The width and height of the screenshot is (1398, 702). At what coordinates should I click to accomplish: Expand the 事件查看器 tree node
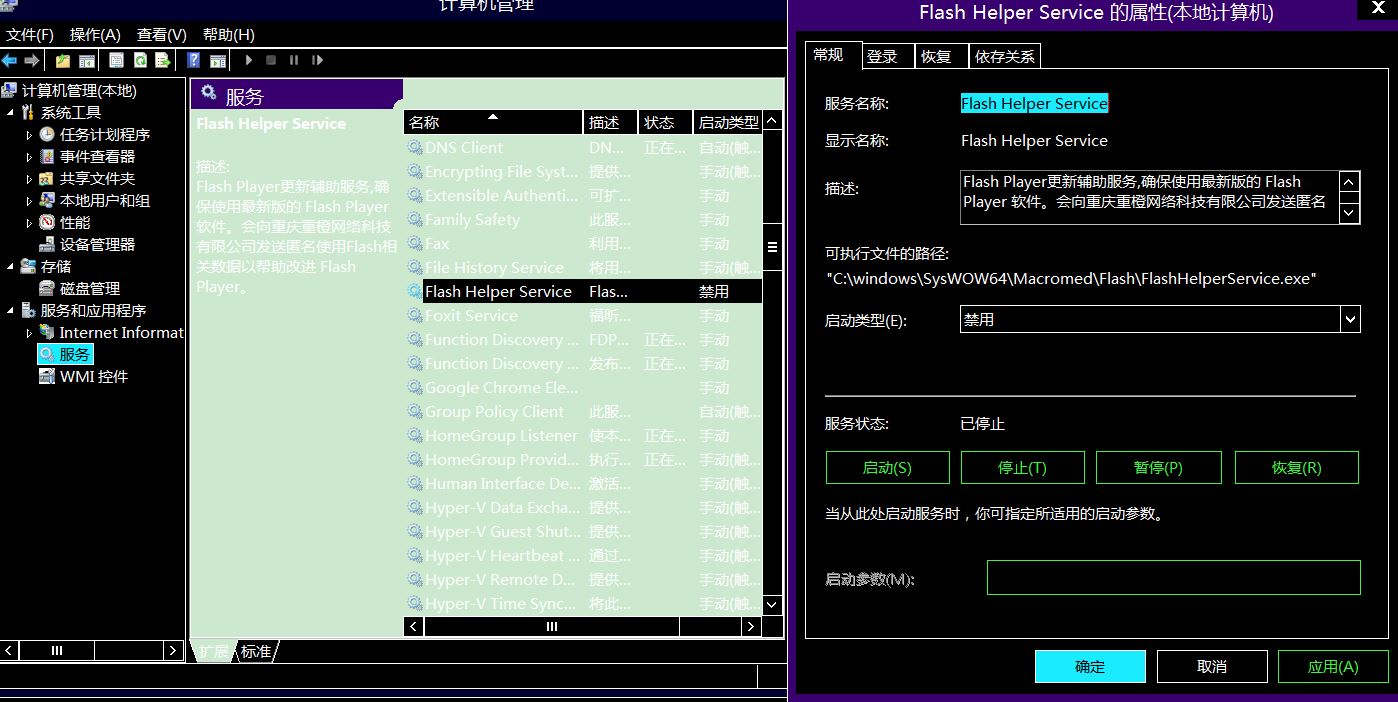pyautogui.click(x=29, y=156)
